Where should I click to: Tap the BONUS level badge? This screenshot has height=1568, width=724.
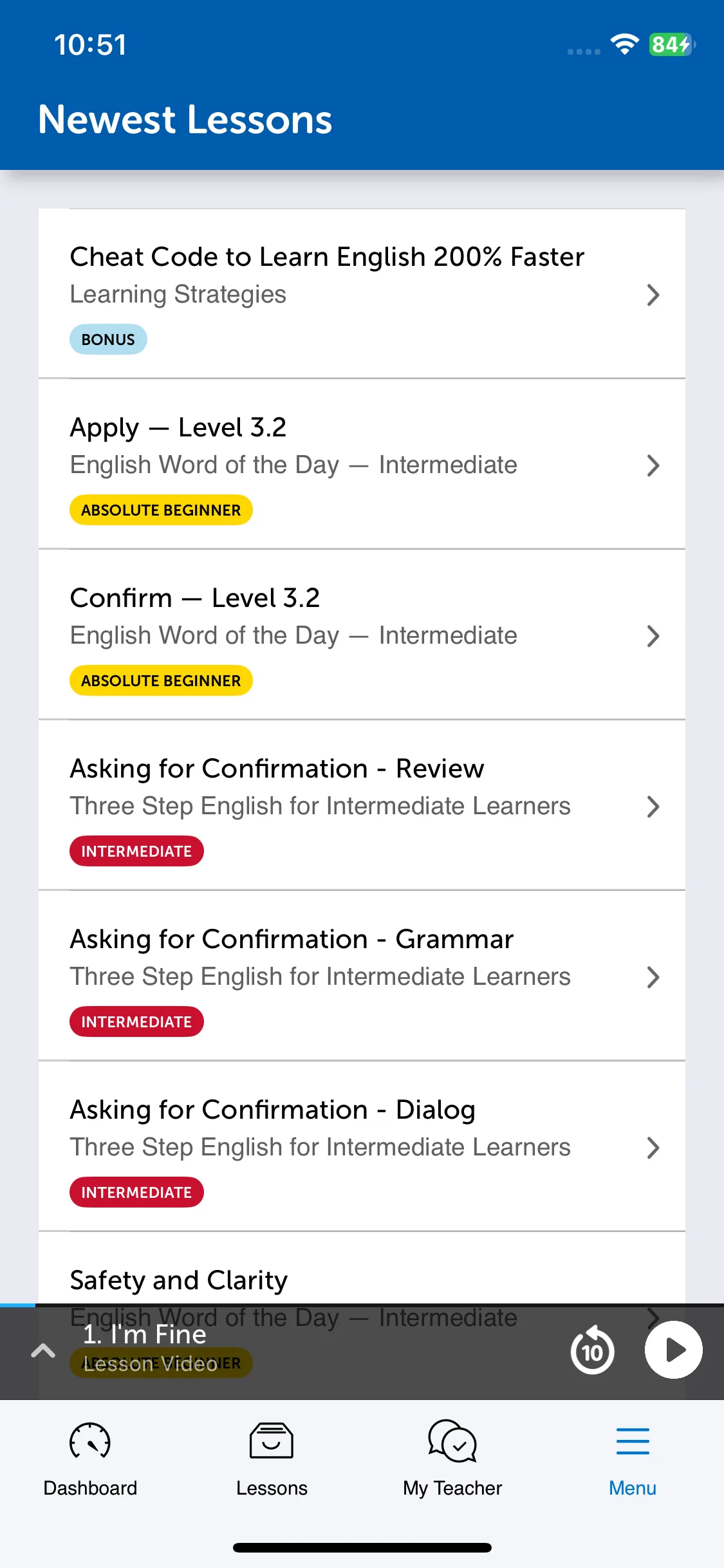(x=108, y=339)
